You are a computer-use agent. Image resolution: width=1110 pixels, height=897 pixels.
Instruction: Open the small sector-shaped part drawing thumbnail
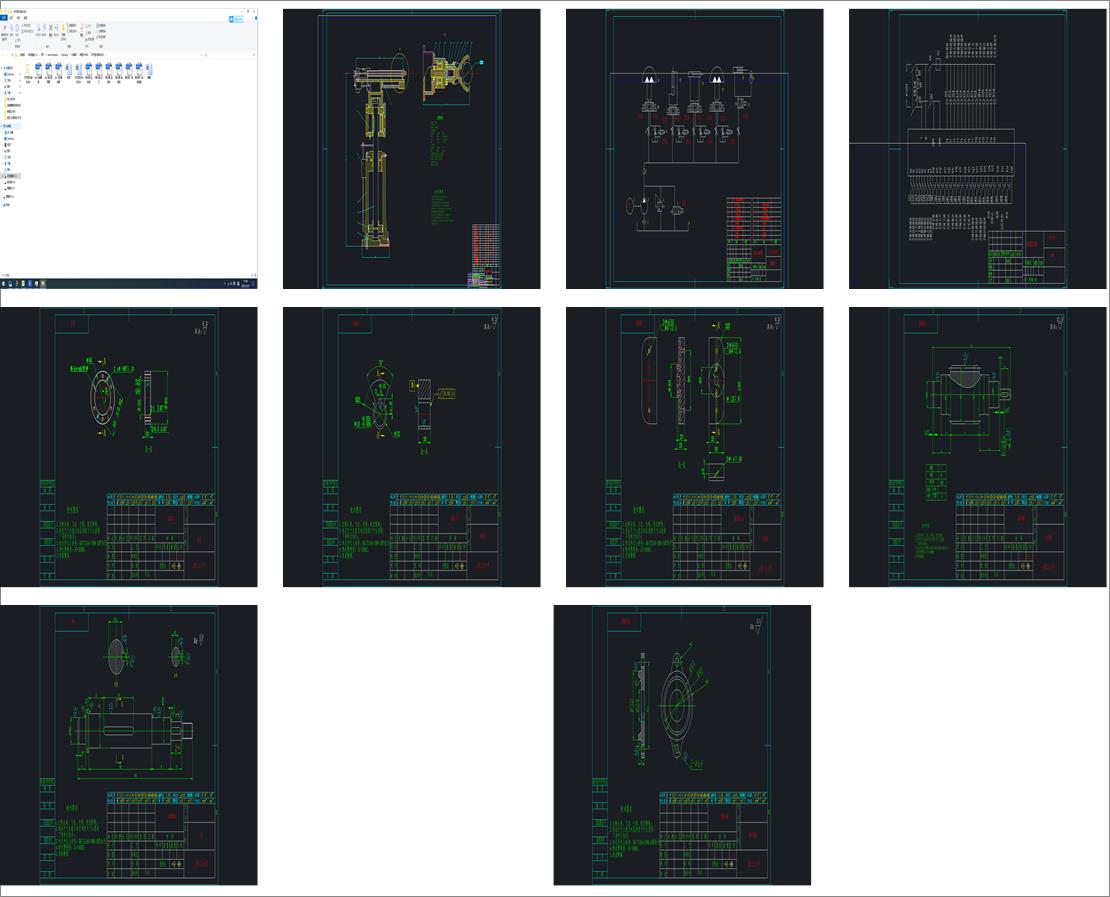pos(411,447)
